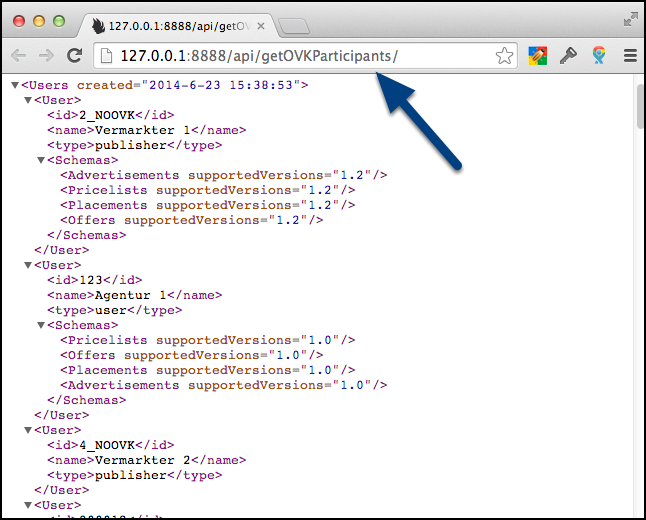
Task: Click the page document icon in the address bar
Action: pos(106,56)
